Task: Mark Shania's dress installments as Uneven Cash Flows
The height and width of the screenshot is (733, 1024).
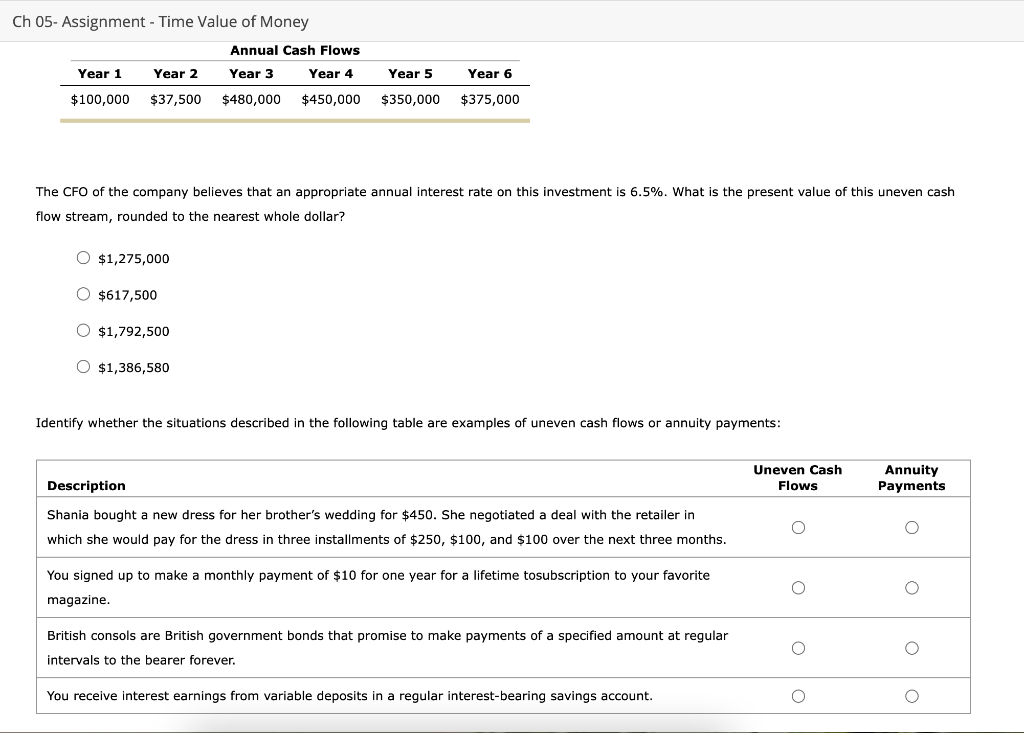Action: (x=797, y=527)
